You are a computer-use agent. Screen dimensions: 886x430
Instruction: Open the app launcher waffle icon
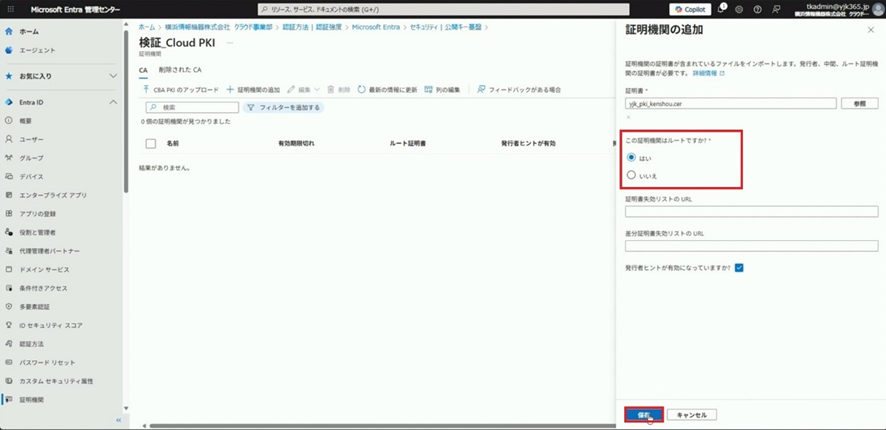[11, 9]
